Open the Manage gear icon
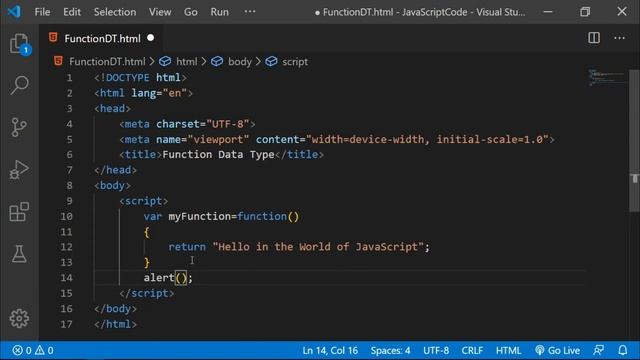Screen dimensions: 640x360 pyautogui.click(x=19, y=318)
